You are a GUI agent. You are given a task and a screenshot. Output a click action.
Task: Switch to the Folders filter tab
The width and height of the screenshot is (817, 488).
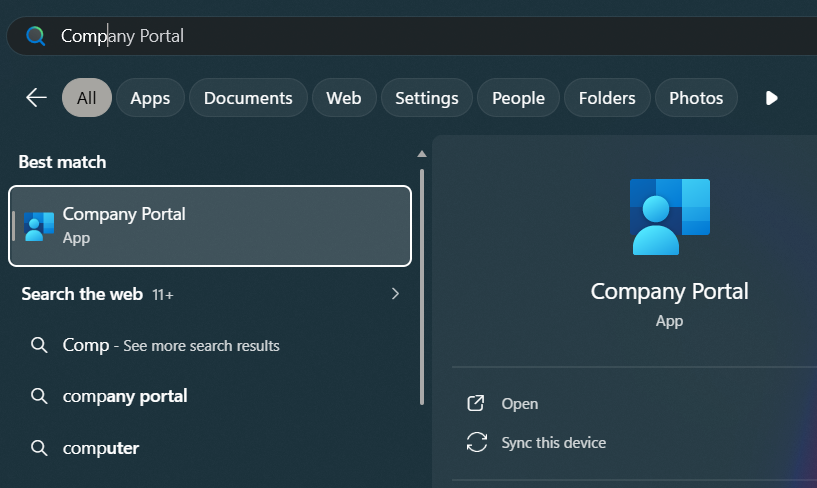[607, 98]
